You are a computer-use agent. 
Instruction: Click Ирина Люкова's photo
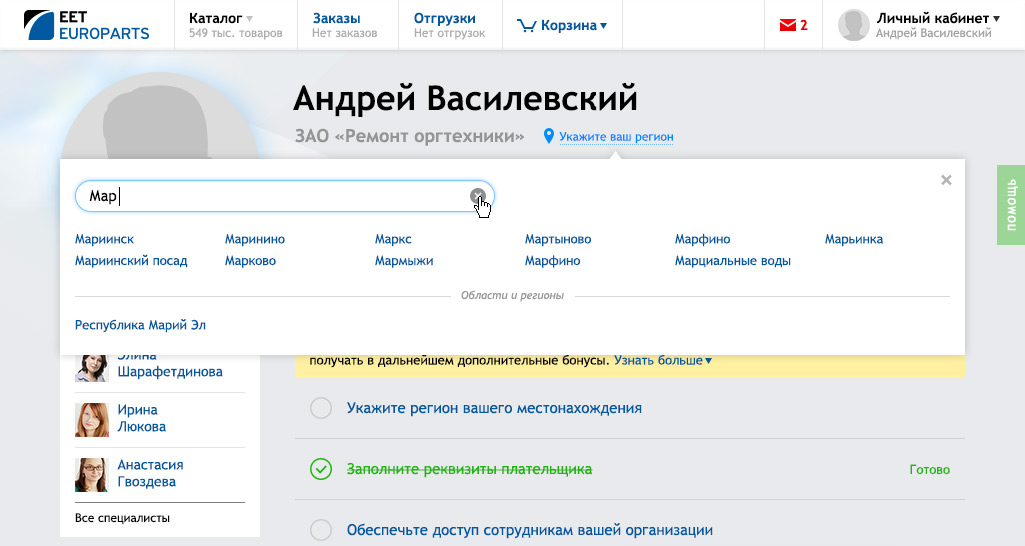coord(92,419)
